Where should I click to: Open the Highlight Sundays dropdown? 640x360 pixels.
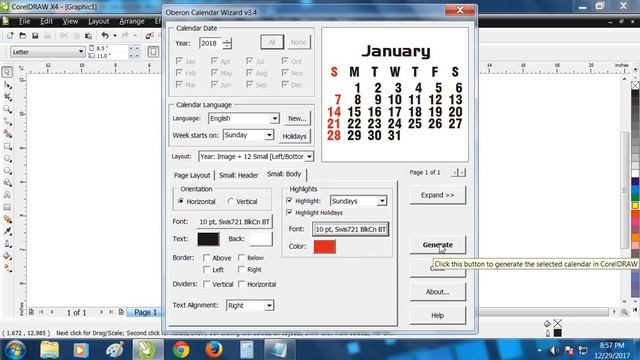[382, 201]
